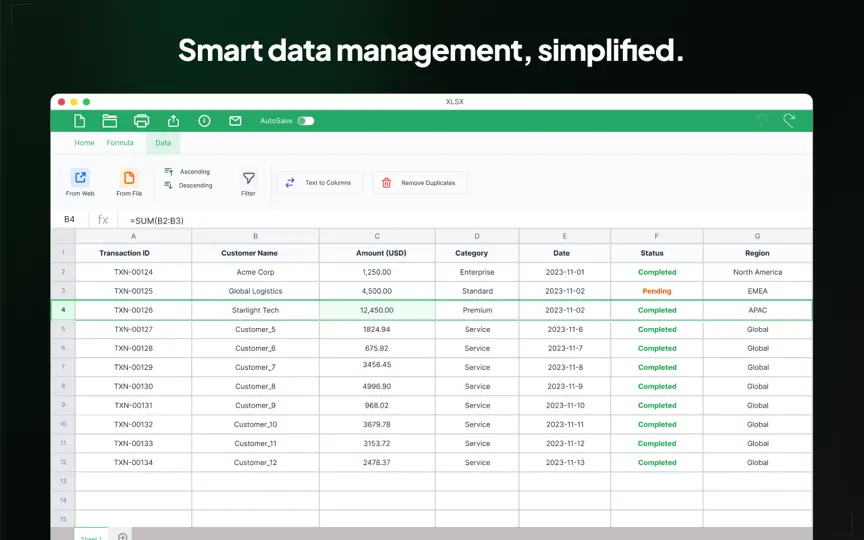Open the info icon
The width and height of the screenshot is (864, 540).
[x=204, y=121]
